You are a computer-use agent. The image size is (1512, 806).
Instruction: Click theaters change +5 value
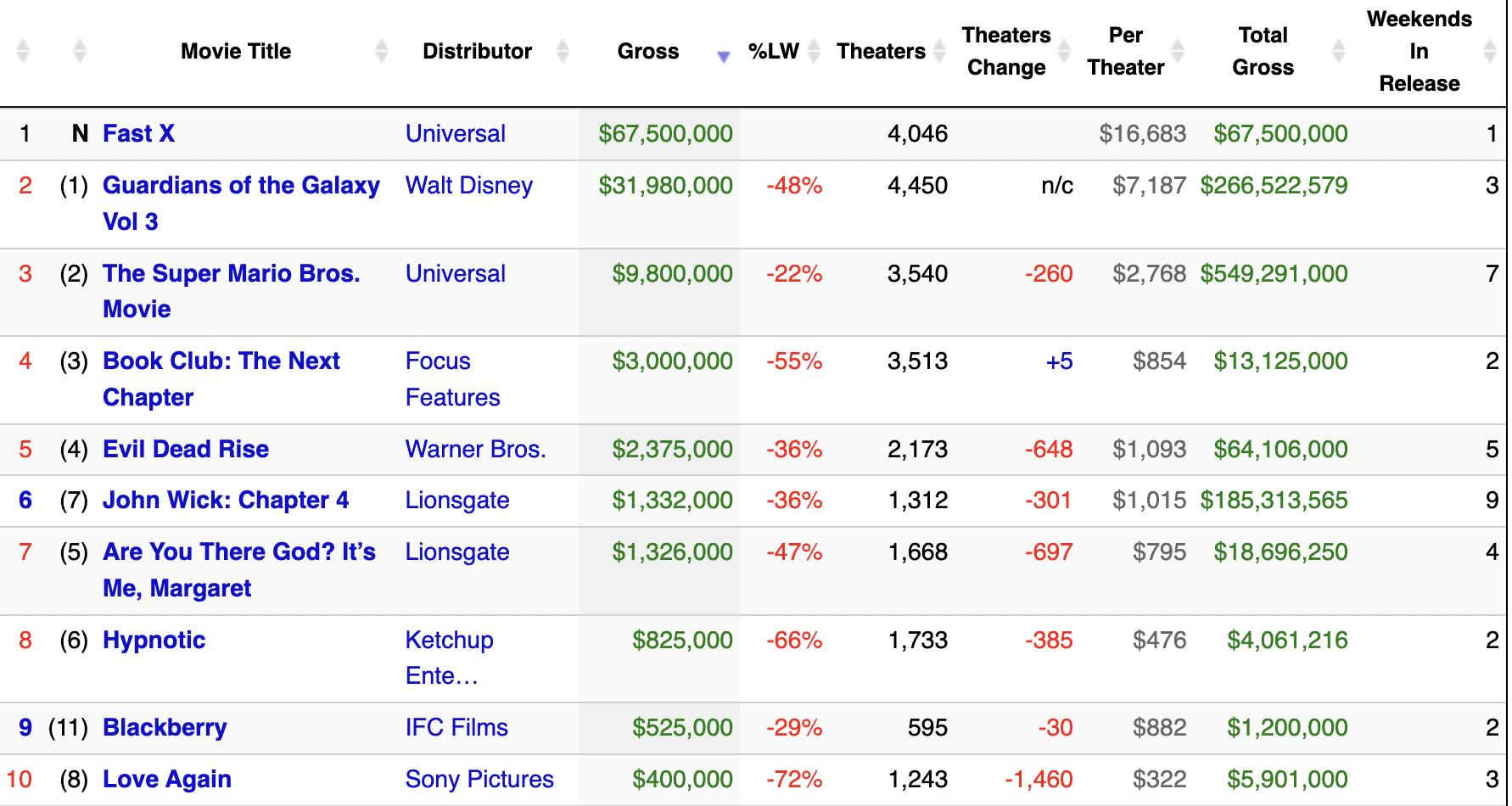pyautogui.click(x=1059, y=361)
